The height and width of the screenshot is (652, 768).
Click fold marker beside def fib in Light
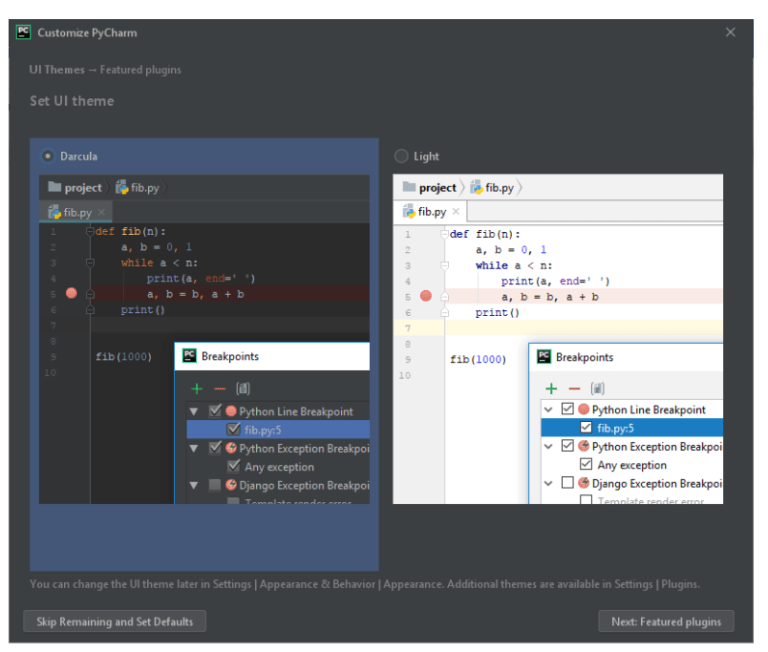point(445,234)
